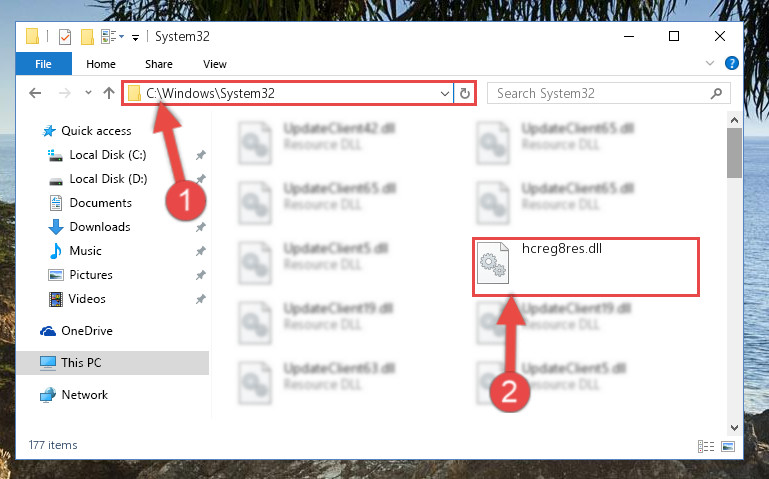Toggle pin beside Videos
This screenshot has height=479, width=769.
coord(200,299)
